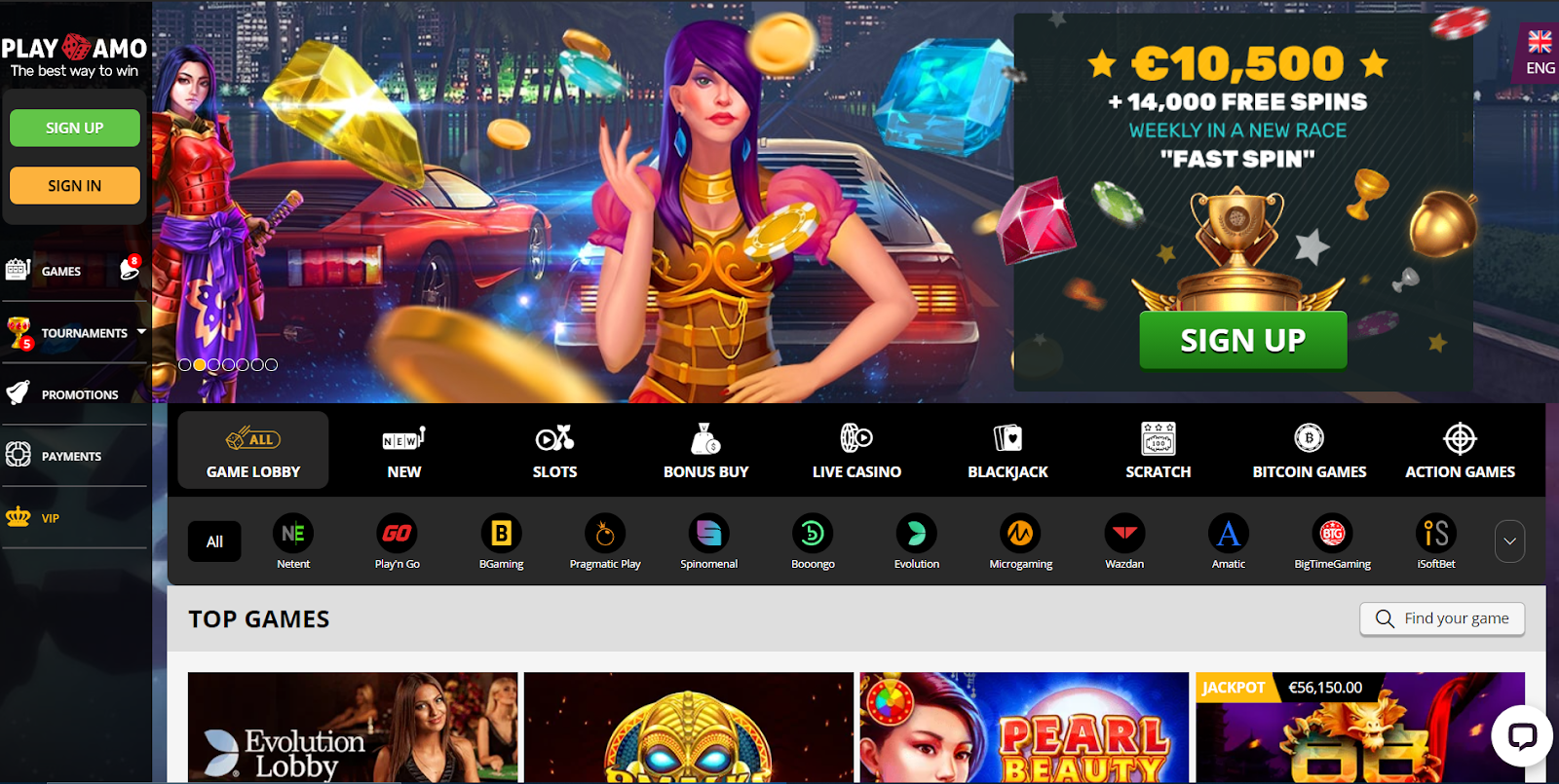Show the second banner slide dot
Viewport: 1559px width, 784px height.
[200, 364]
